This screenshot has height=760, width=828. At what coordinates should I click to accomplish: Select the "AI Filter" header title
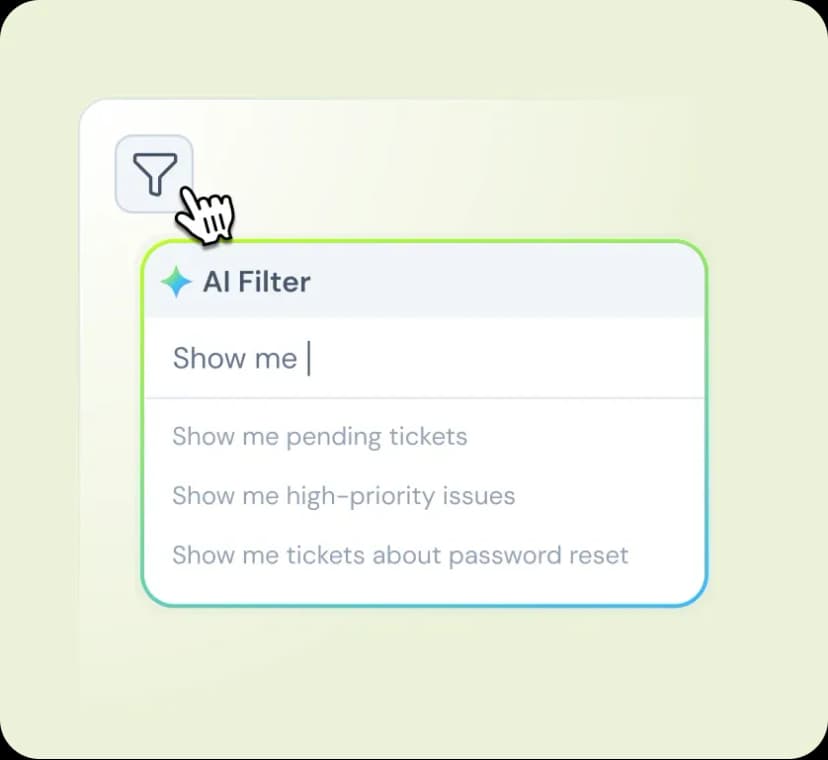point(256,282)
